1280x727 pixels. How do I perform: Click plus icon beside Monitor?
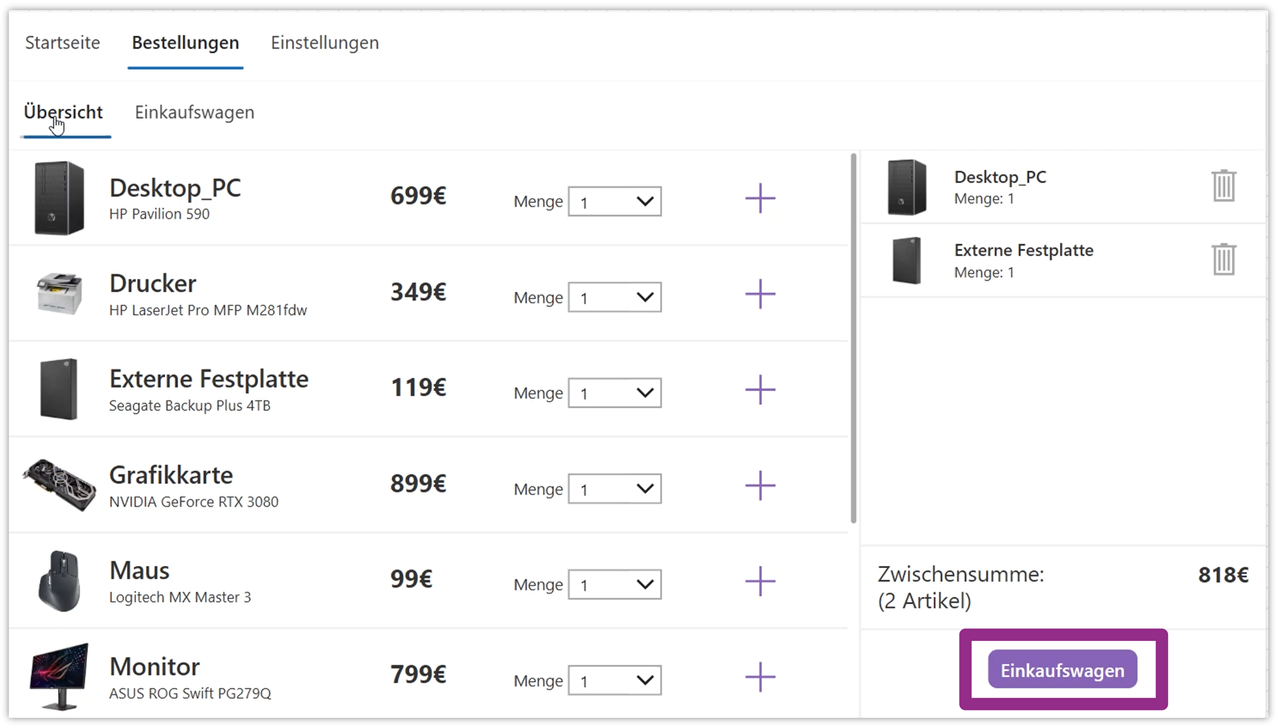(x=760, y=677)
